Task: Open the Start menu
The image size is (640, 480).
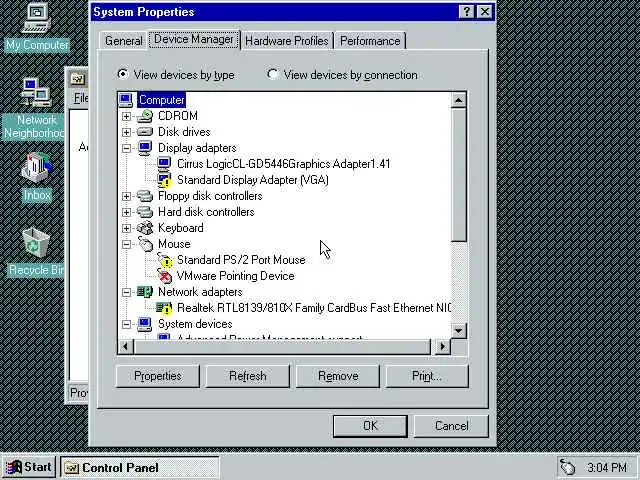Action: (x=29, y=467)
